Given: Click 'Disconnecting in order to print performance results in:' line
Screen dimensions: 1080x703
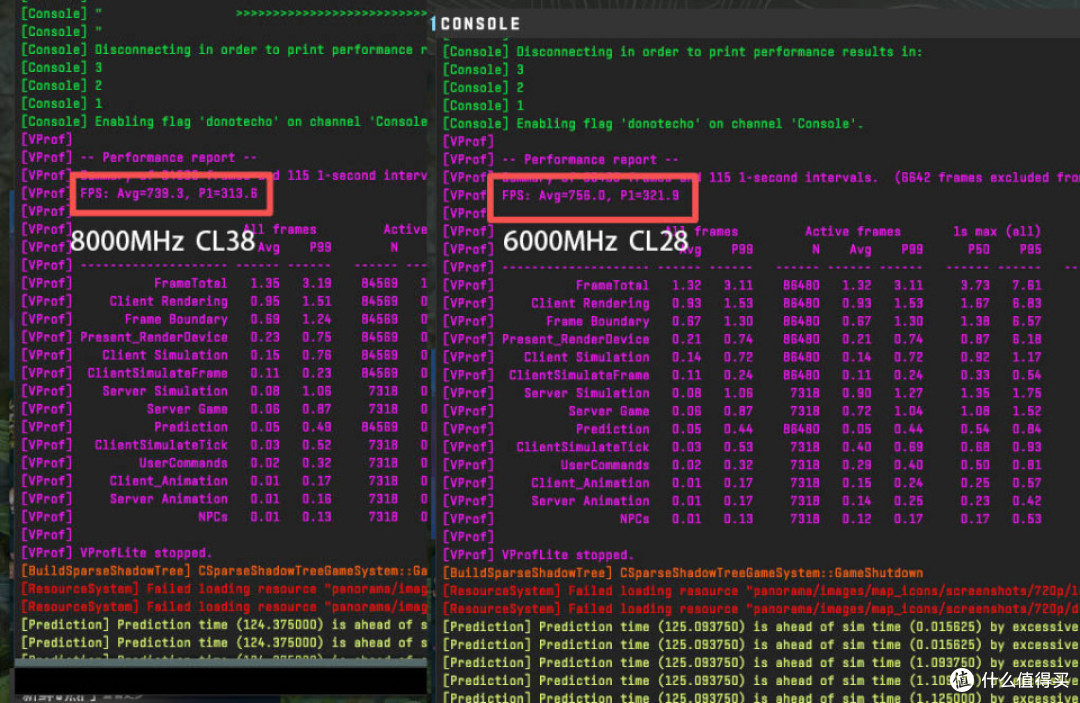Looking at the screenshot, I should pyautogui.click(x=683, y=52).
